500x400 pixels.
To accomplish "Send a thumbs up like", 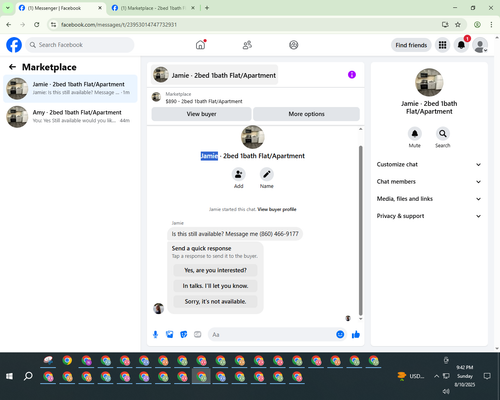I will click(x=356, y=334).
